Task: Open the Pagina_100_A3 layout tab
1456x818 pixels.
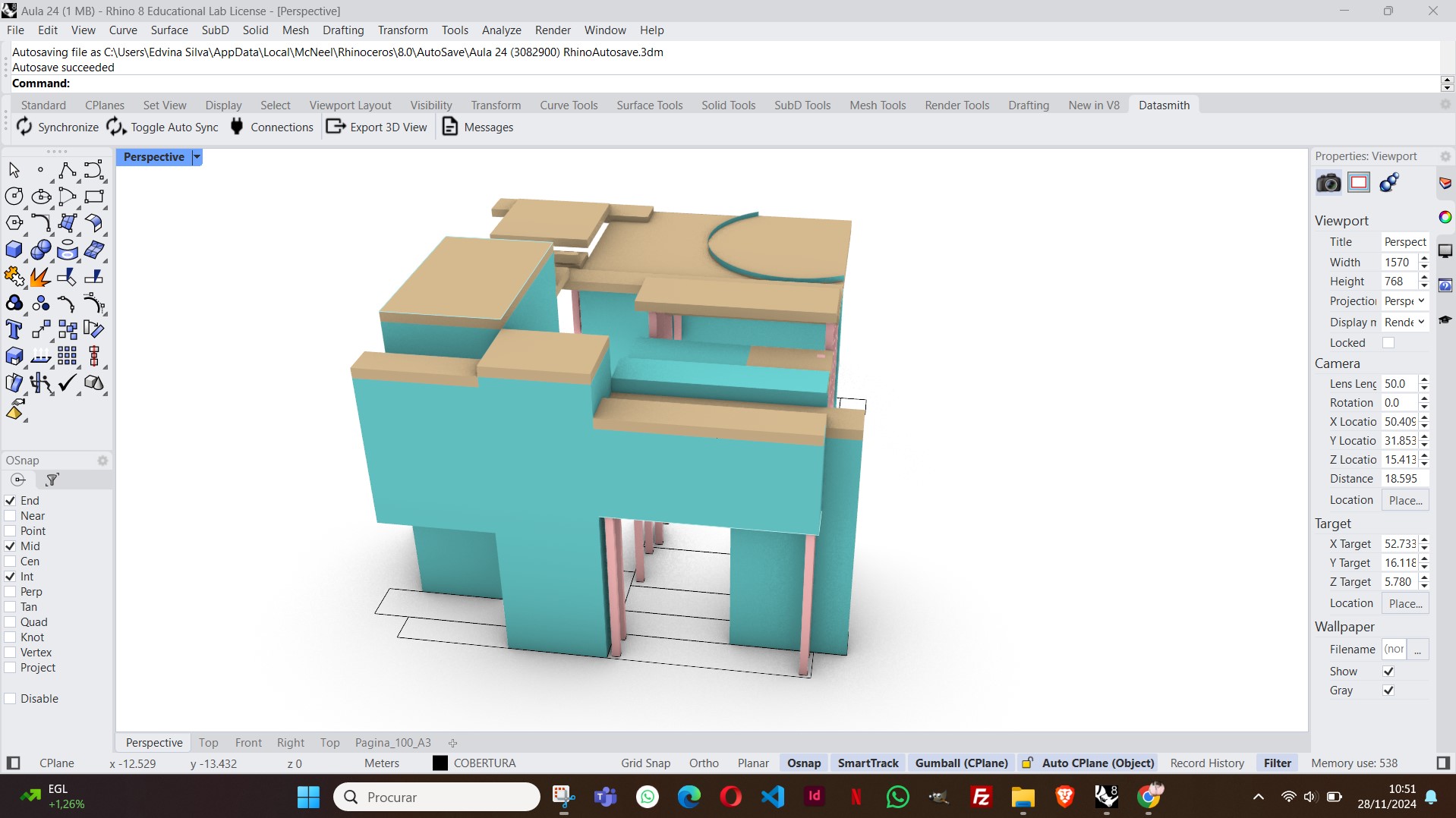Action: 392,743
